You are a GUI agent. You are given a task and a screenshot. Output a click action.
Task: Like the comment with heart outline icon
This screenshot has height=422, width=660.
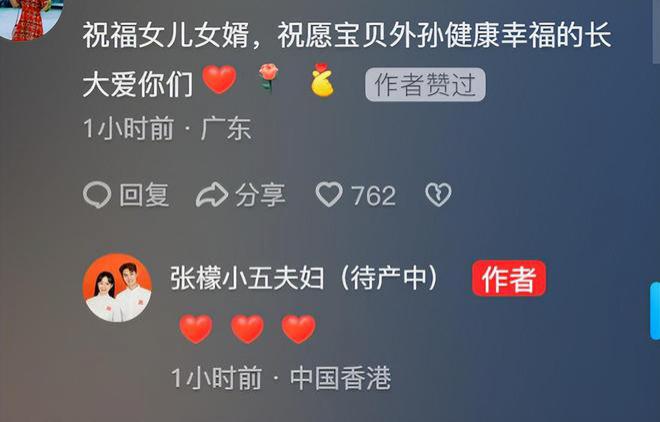tap(329, 194)
